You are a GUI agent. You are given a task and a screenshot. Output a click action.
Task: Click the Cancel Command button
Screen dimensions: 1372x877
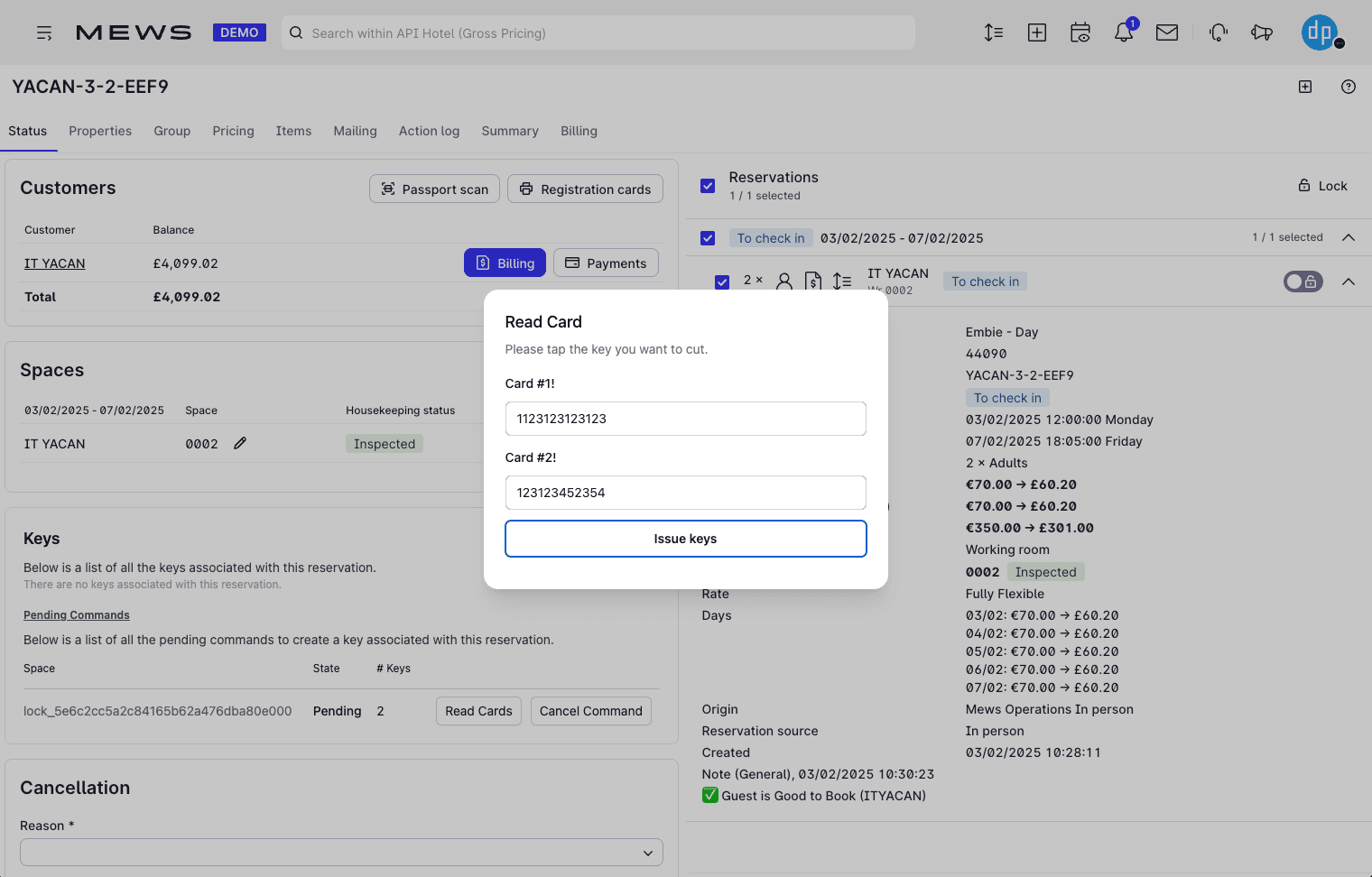590,711
